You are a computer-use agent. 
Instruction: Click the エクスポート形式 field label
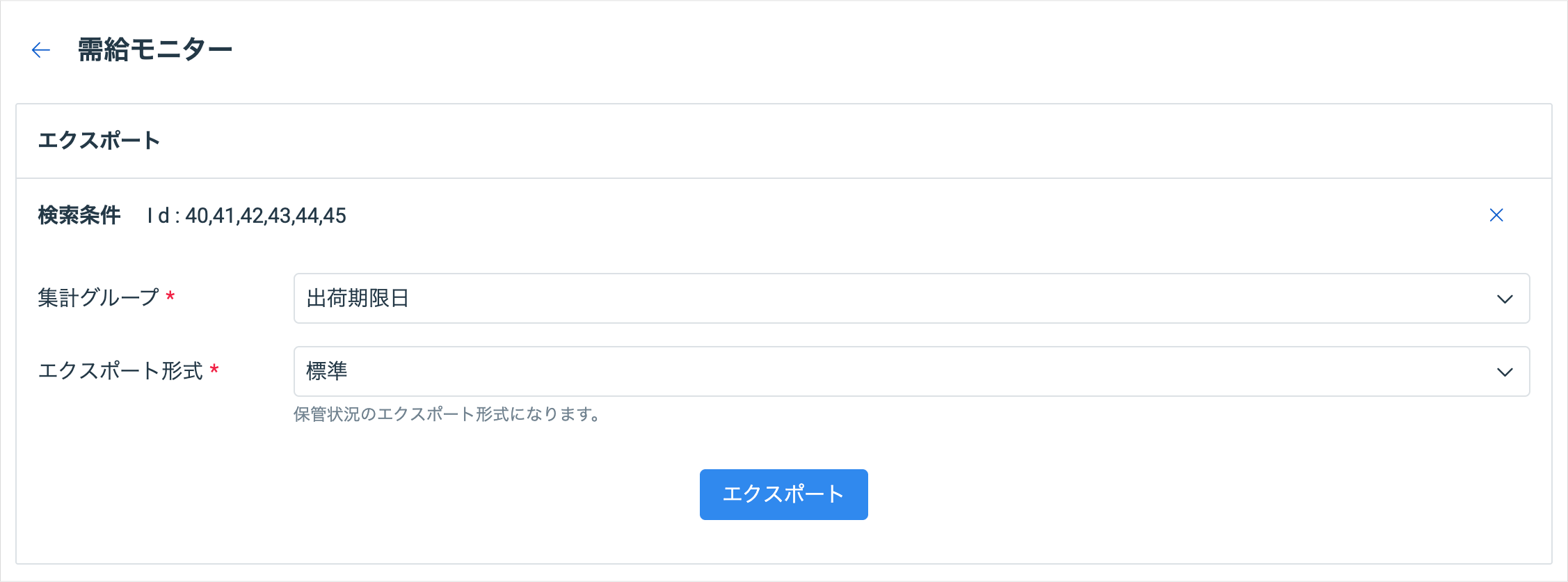[x=120, y=371]
